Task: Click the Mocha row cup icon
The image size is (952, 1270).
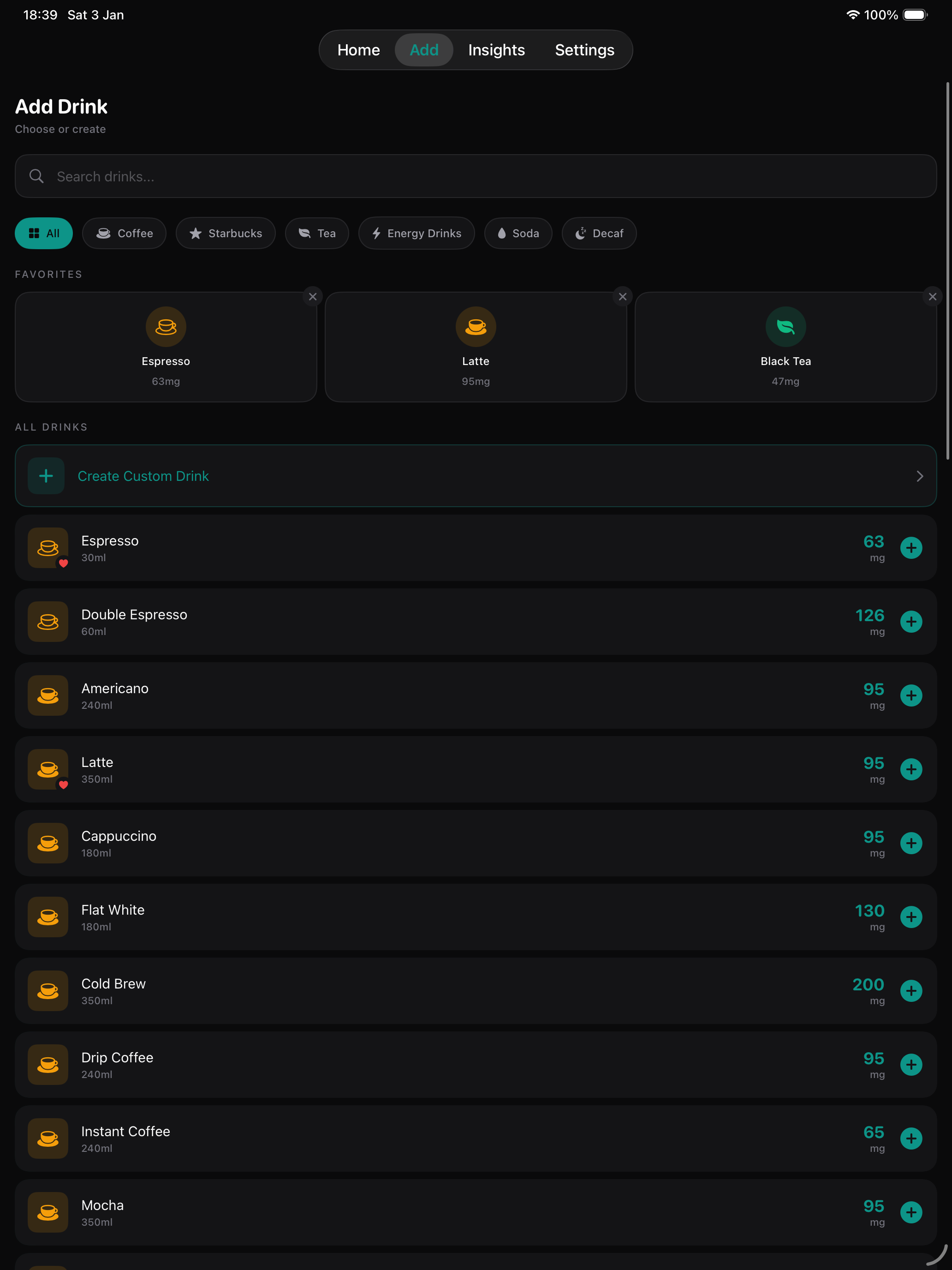Action: 48,1213
